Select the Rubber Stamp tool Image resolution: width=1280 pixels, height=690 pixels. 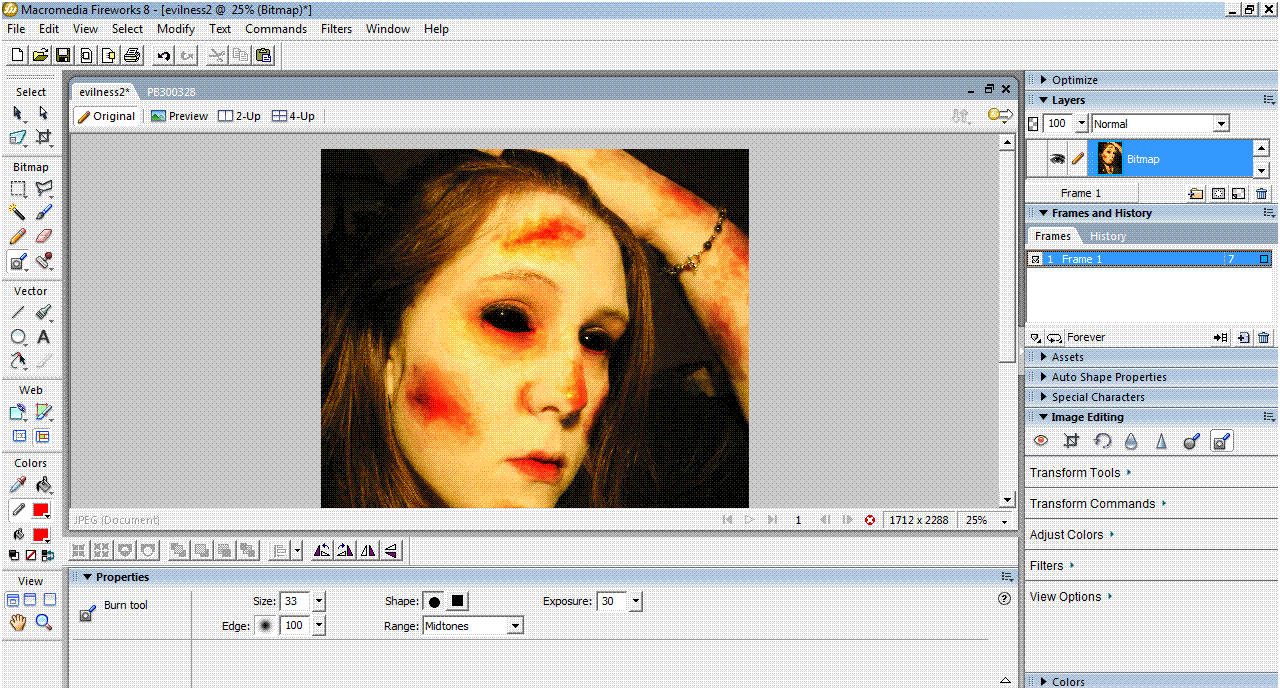click(43, 262)
